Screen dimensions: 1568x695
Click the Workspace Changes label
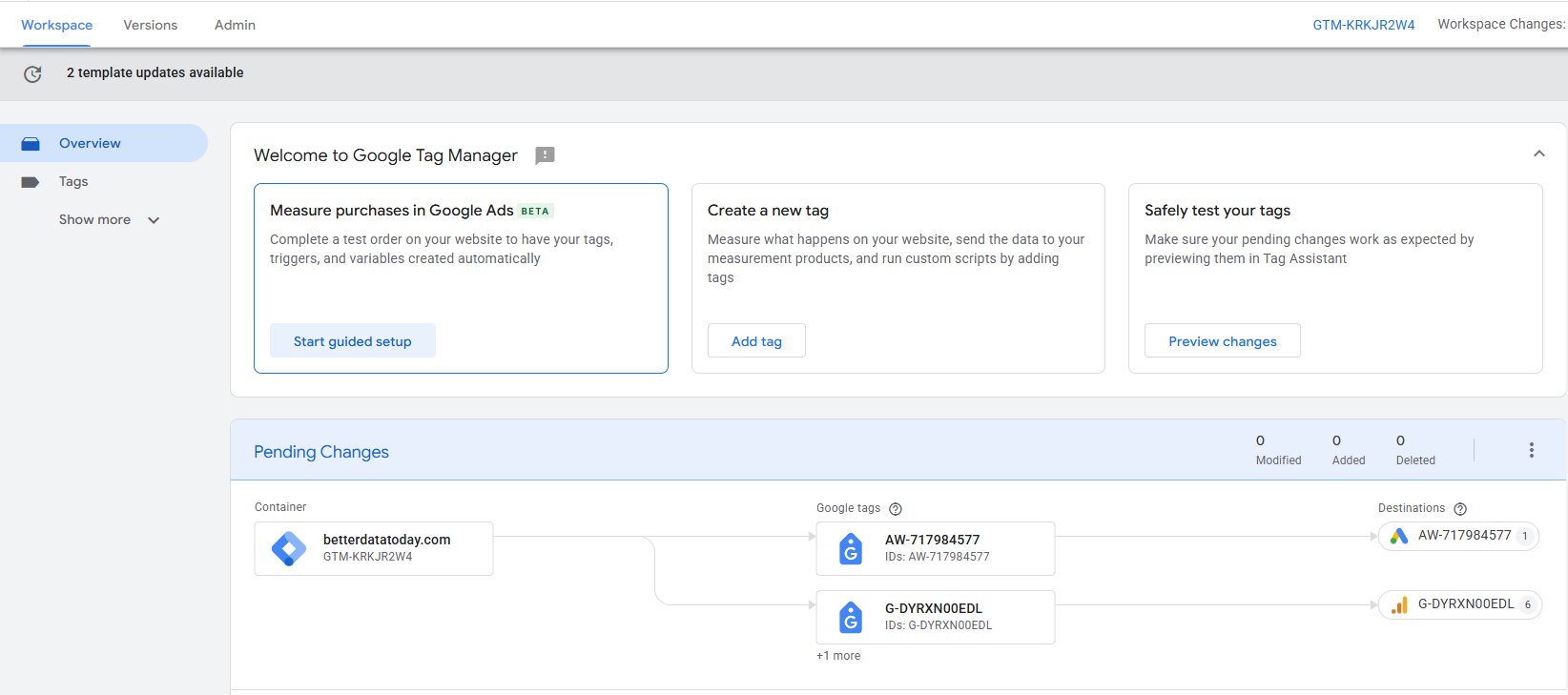point(1501,25)
